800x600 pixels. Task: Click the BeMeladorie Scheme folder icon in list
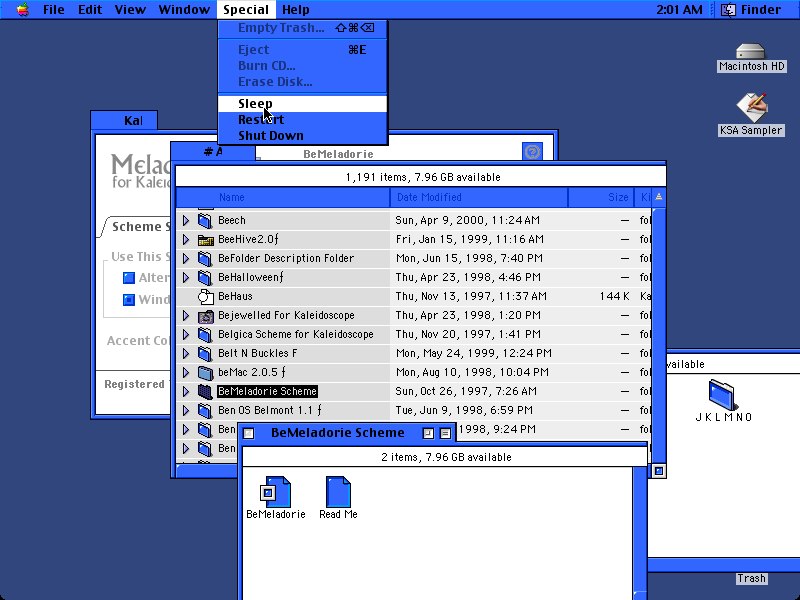[x=205, y=391]
